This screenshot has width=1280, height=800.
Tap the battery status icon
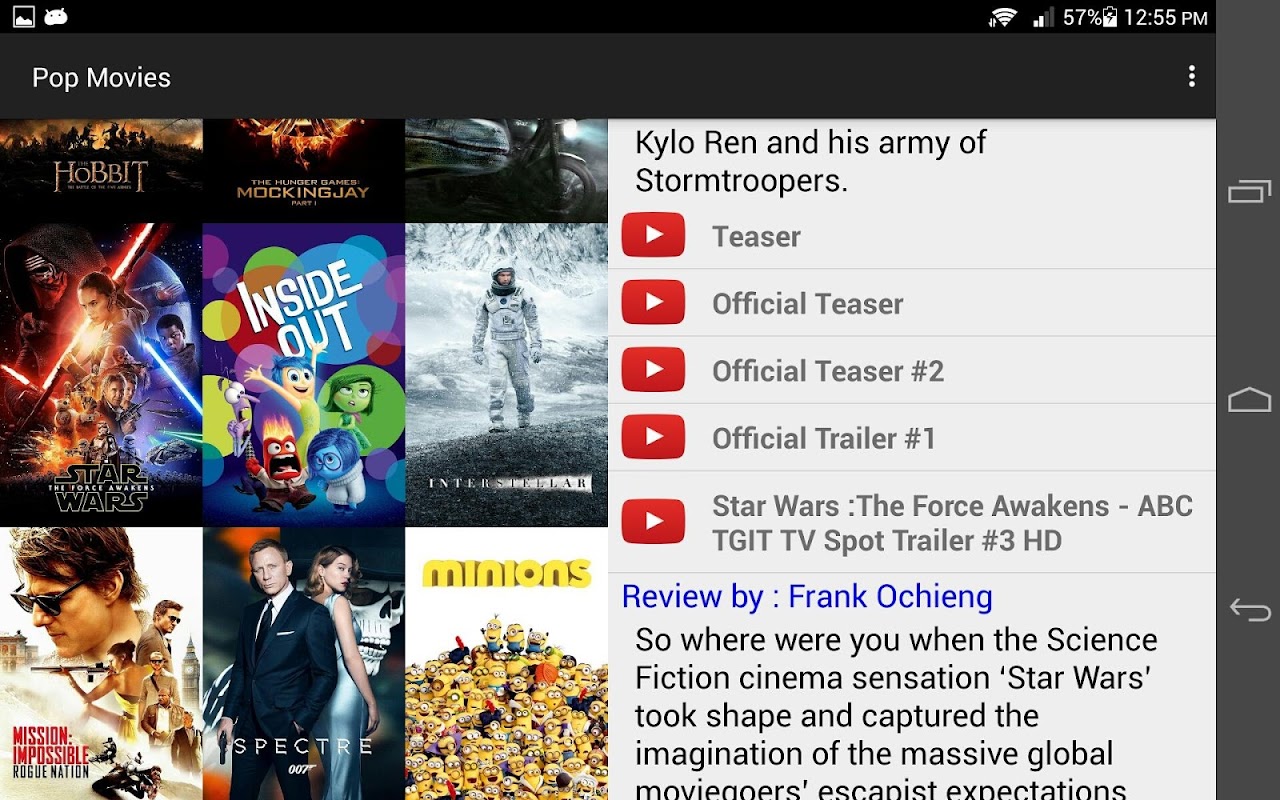point(1109,17)
